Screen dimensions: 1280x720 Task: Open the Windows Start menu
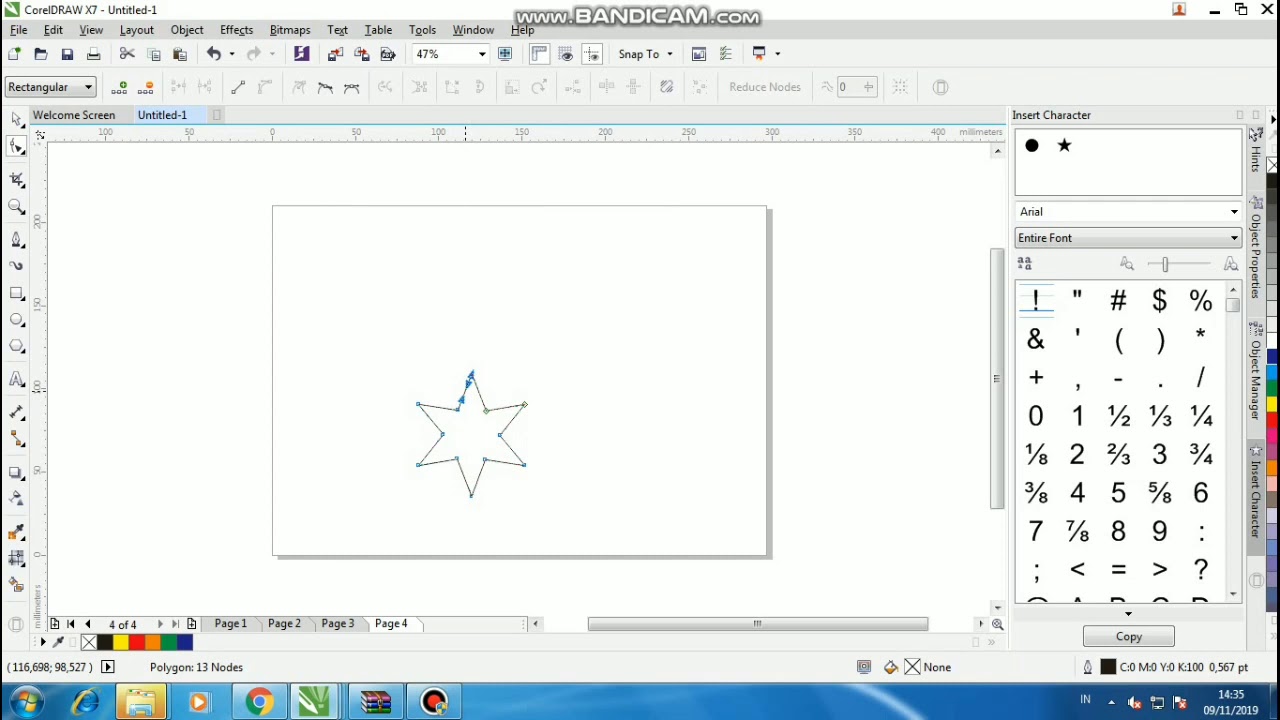click(x=26, y=702)
